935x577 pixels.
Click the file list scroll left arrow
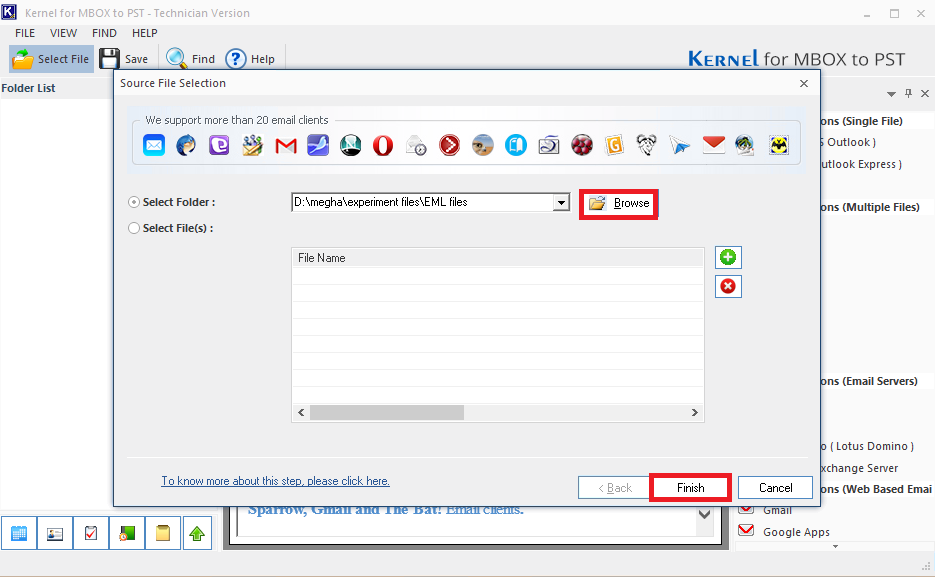coord(301,412)
